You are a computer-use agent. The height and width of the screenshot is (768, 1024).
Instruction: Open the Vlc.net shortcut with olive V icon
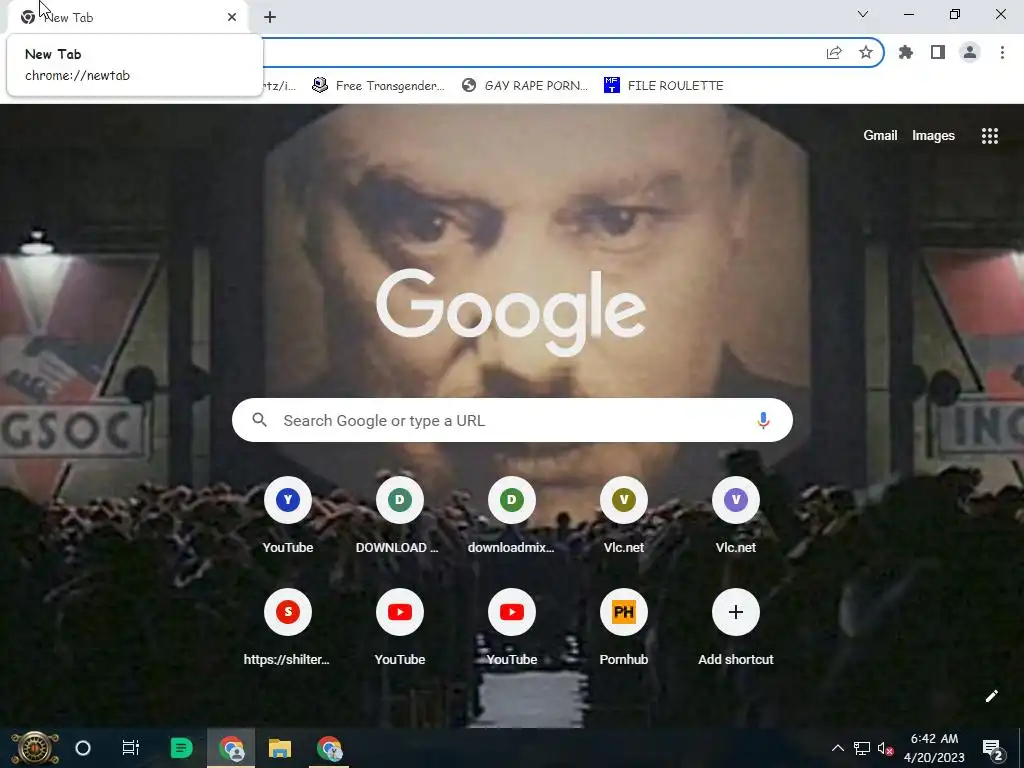pos(624,516)
